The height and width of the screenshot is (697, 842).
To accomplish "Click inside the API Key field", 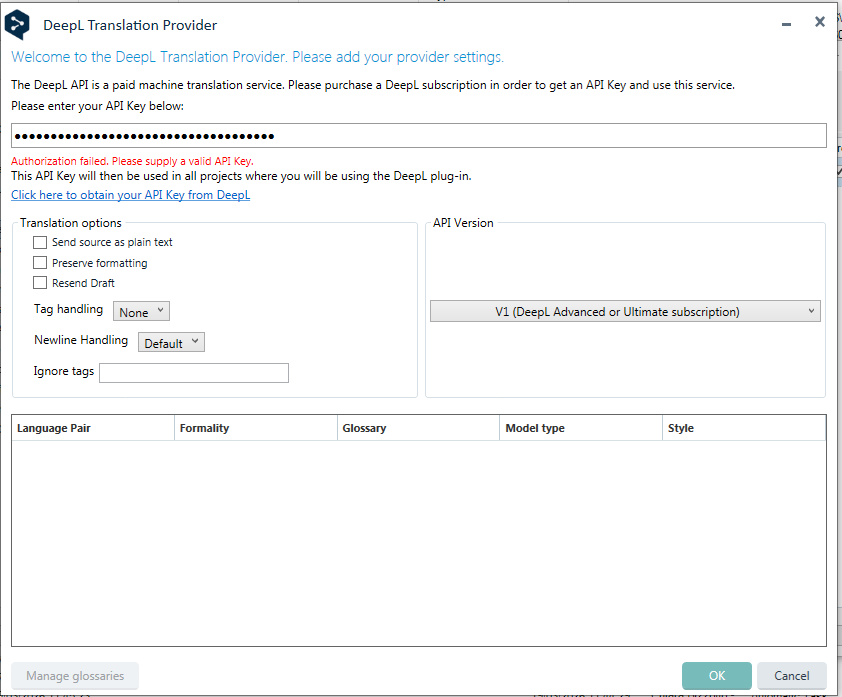I will tap(418, 135).
